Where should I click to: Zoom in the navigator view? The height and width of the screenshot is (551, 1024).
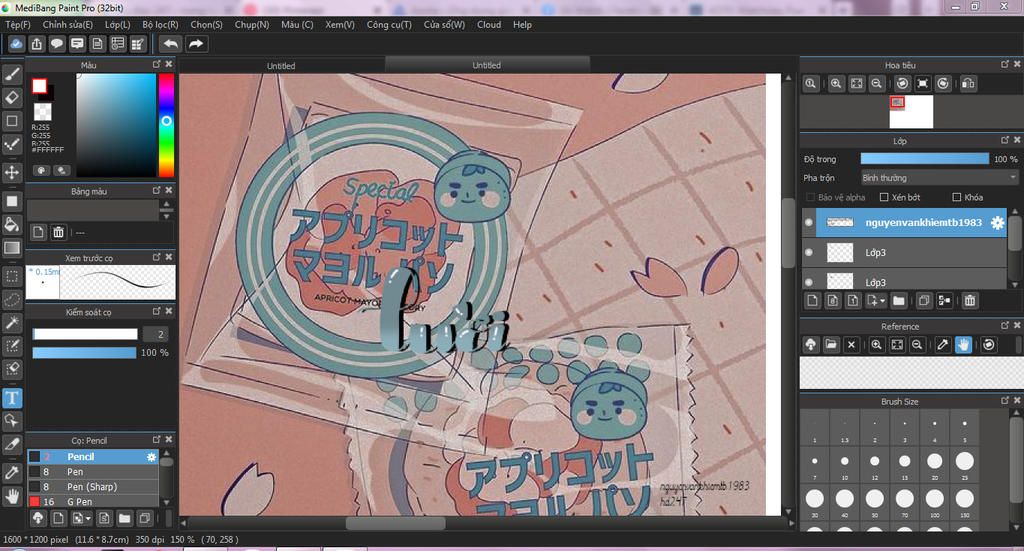tap(836, 84)
